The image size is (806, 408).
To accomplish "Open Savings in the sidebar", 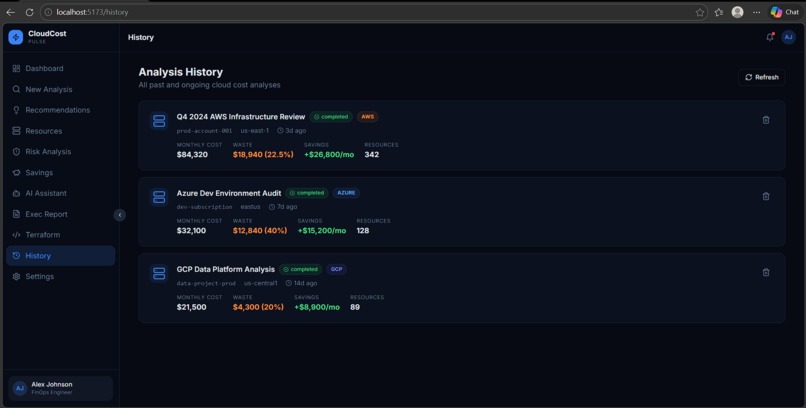I will 61,173.
